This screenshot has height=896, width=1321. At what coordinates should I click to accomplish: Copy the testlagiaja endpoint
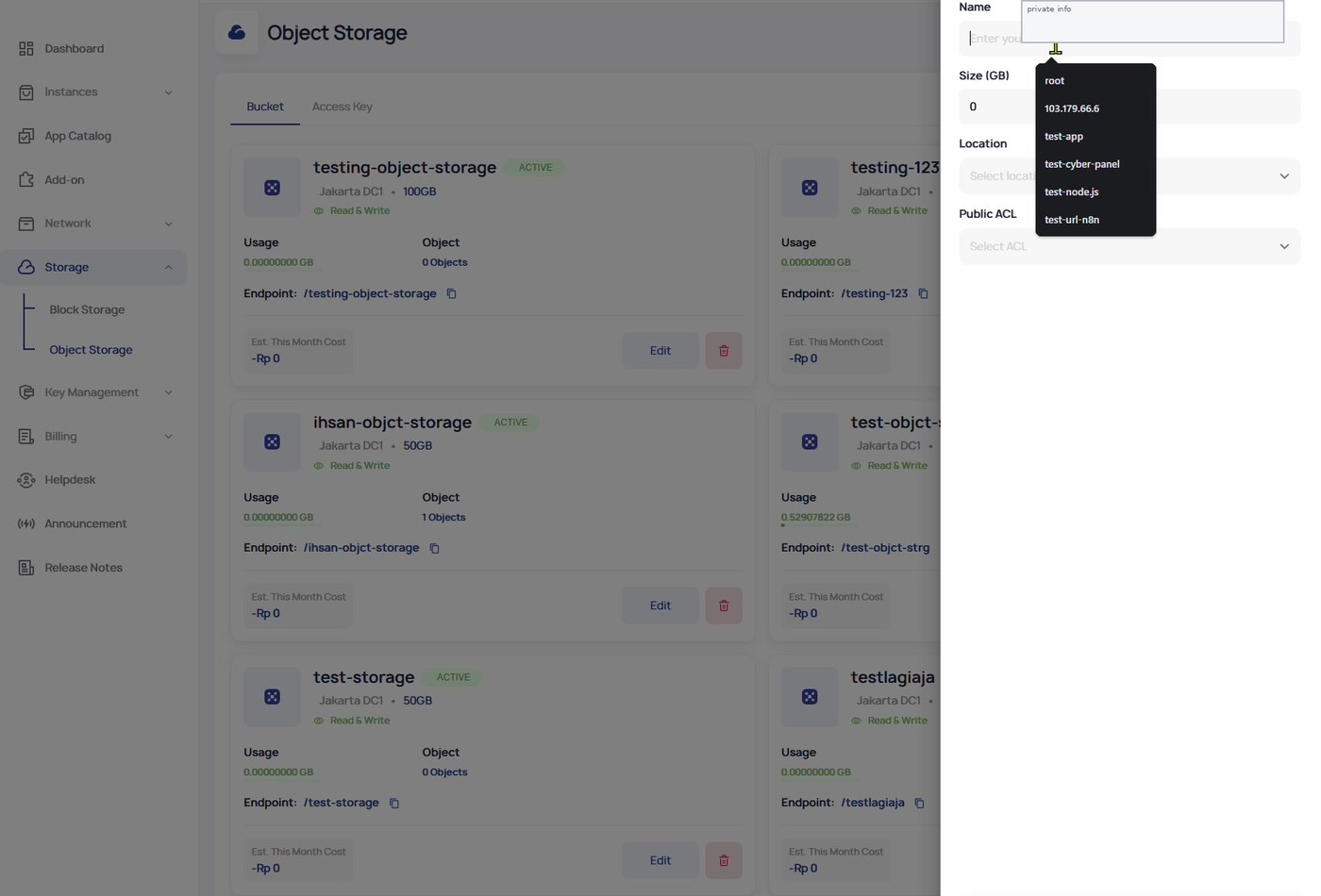(919, 804)
